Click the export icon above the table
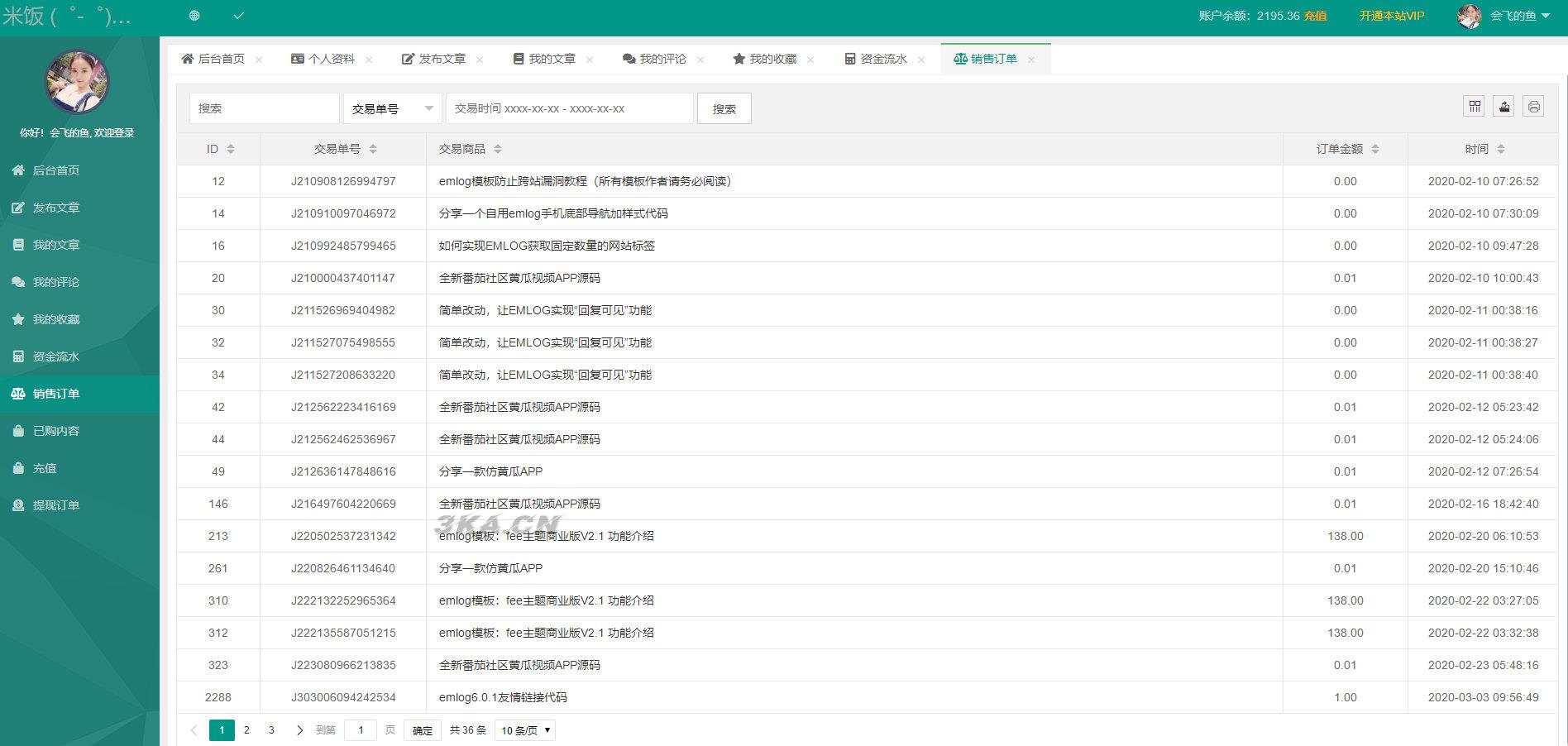 click(1503, 107)
